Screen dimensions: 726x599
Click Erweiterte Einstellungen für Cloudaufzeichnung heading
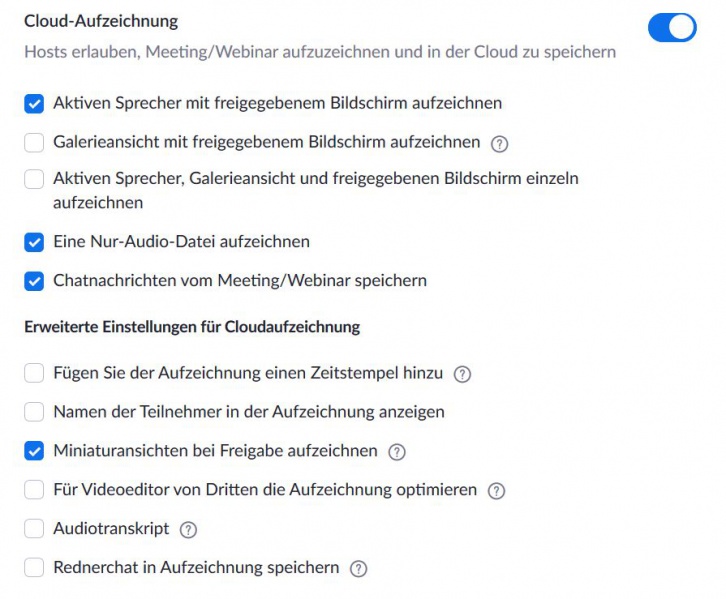[x=192, y=327]
